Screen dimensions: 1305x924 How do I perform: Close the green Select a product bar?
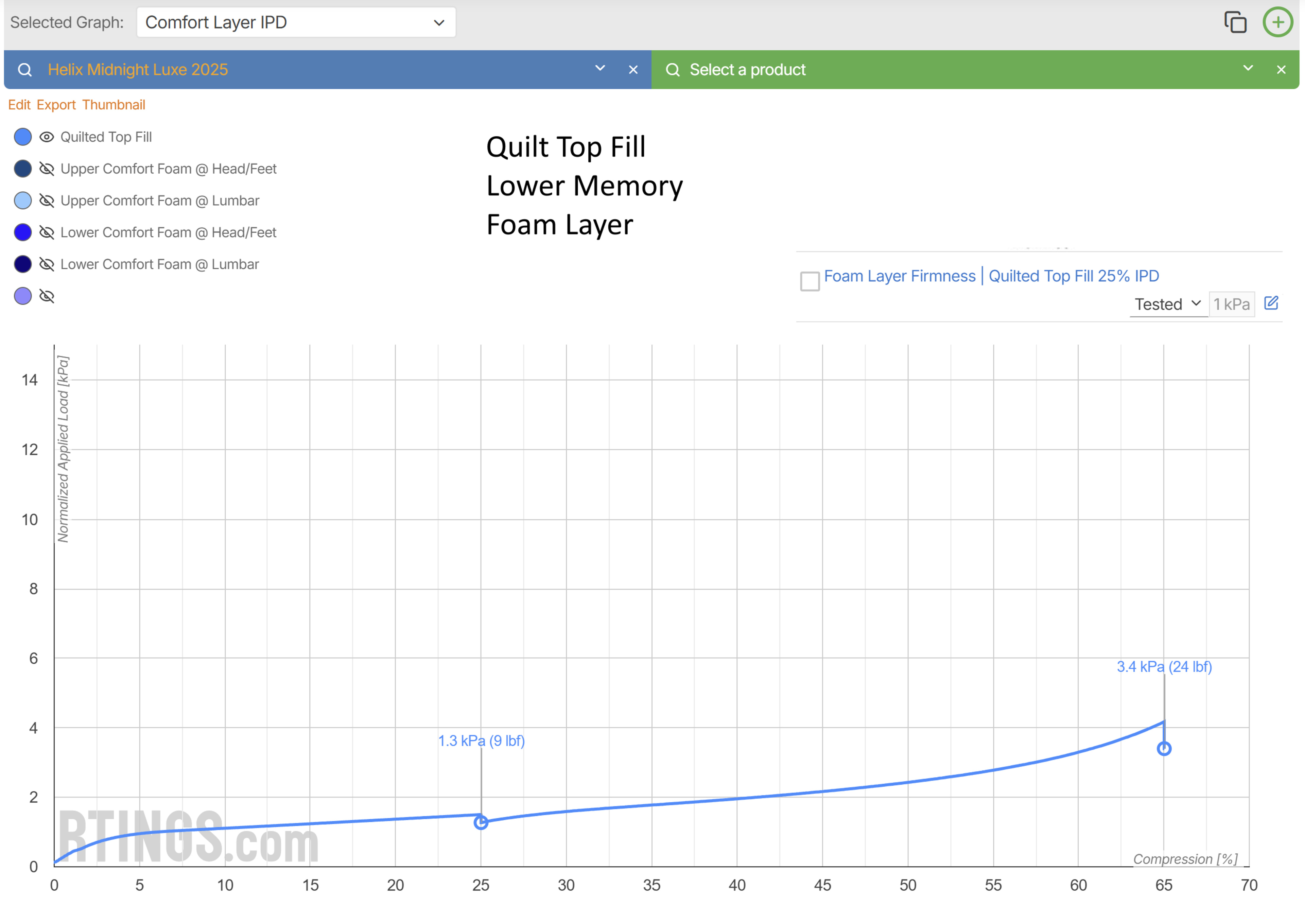(x=1281, y=70)
